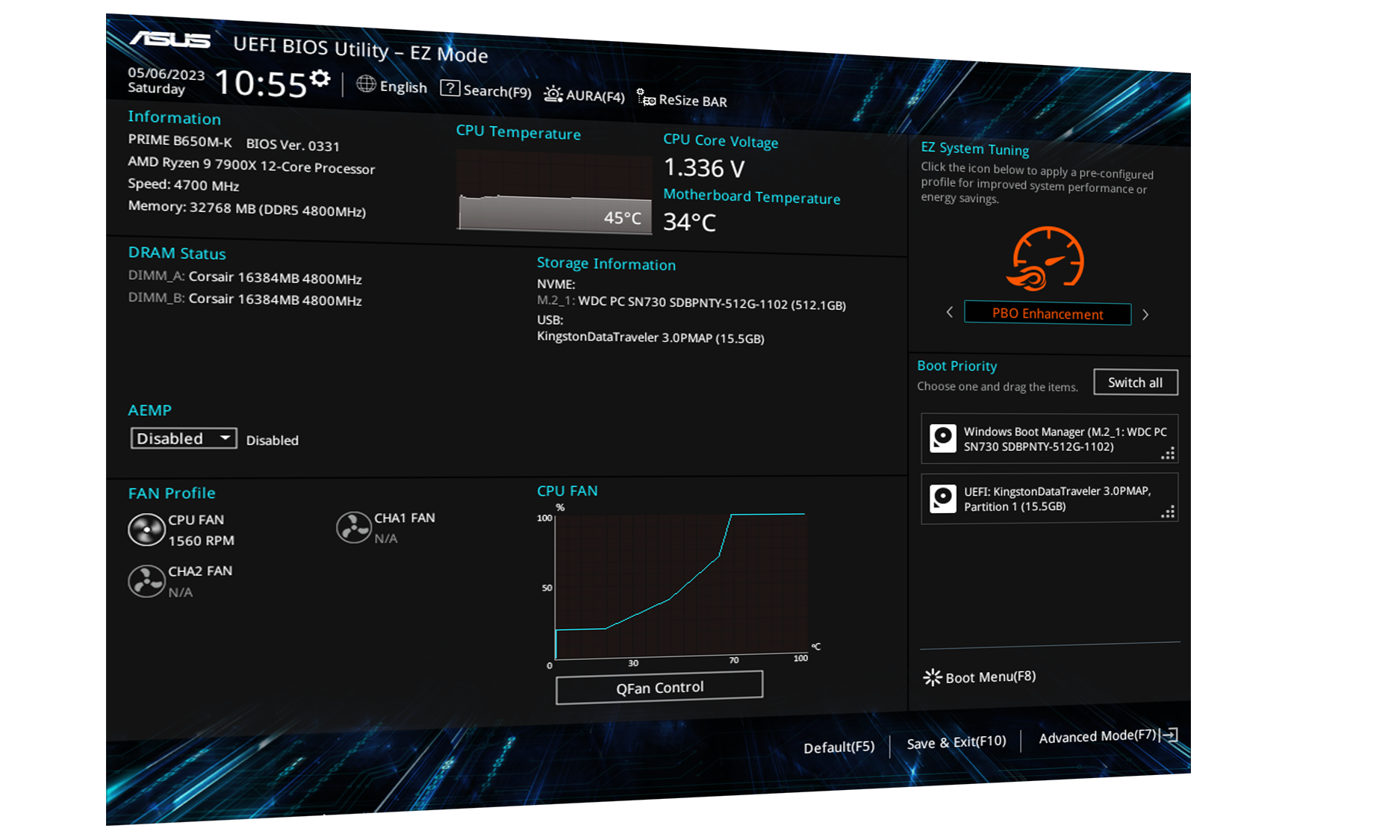
Task: Click the KingstonDataTraveler disk icon
Action: click(943, 498)
